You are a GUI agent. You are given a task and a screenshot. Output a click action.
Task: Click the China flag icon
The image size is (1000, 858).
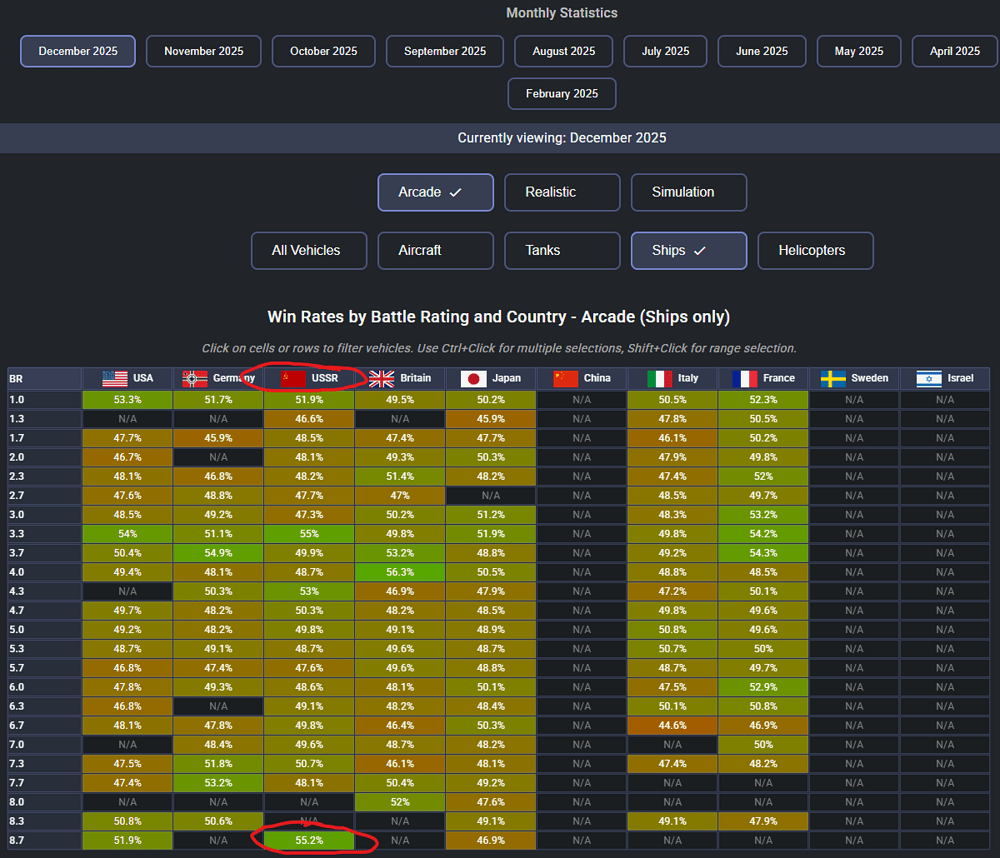click(x=566, y=378)
